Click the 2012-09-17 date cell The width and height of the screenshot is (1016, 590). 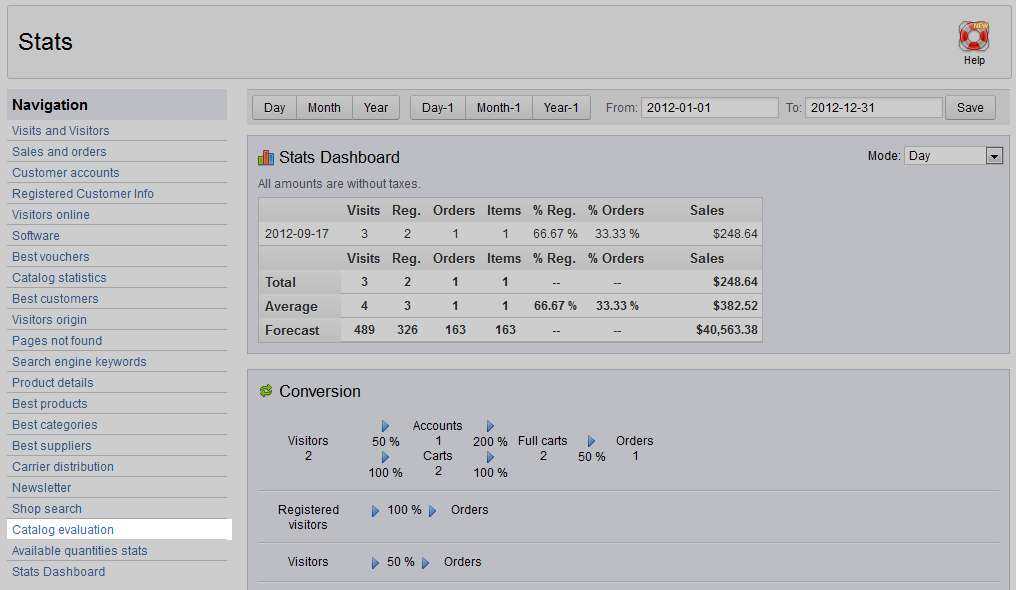point(297,234)
